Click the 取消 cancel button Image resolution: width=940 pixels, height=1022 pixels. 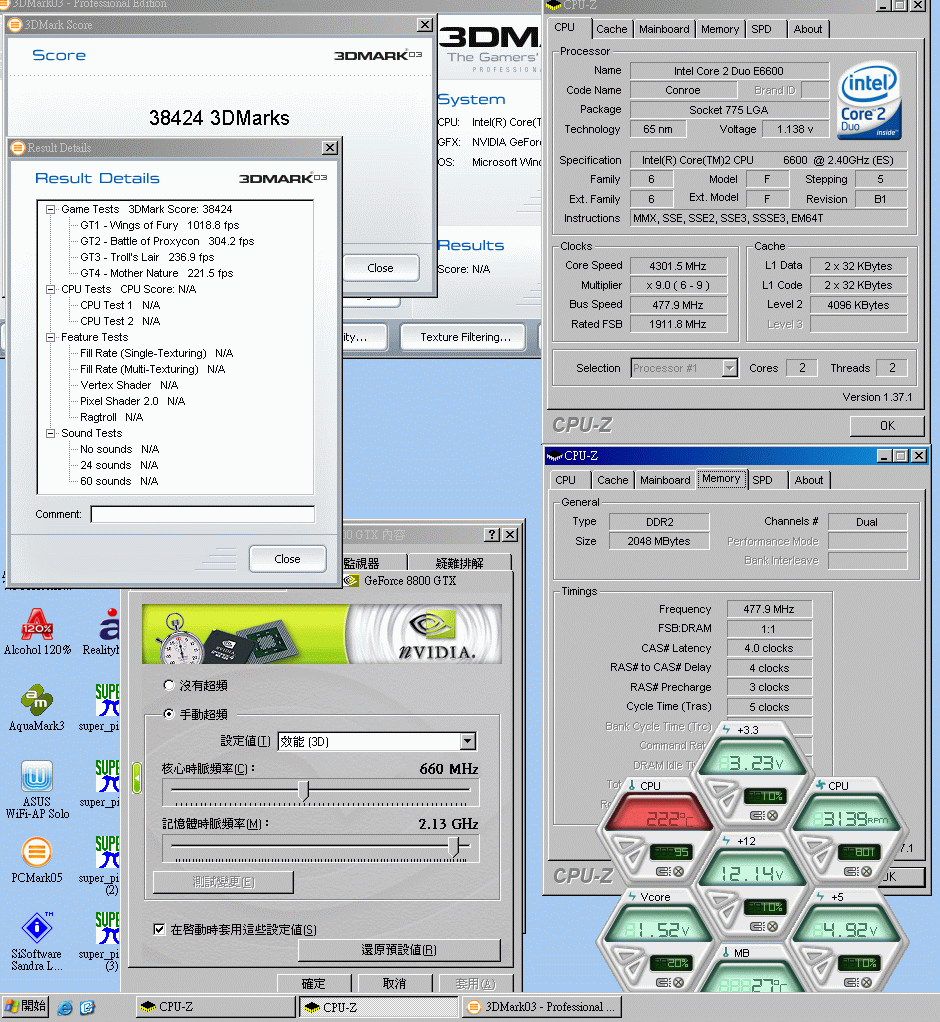tap(394, 984)
